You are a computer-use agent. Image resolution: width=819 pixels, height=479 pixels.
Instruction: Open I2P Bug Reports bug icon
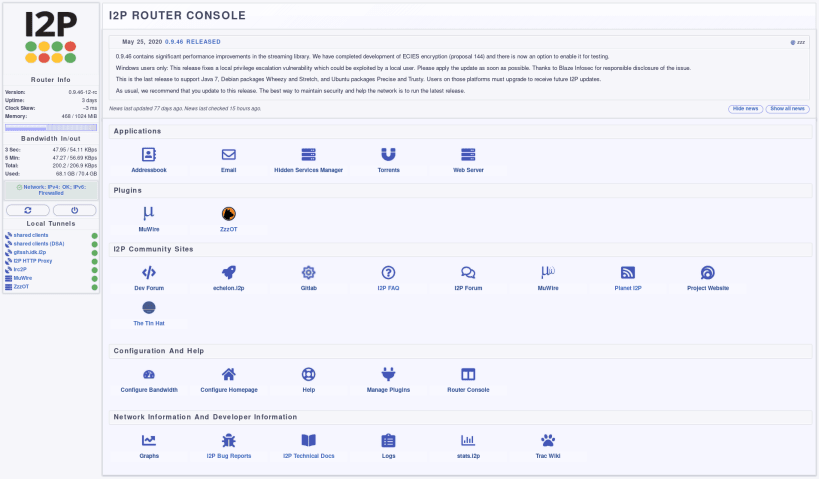click(229, 440)
